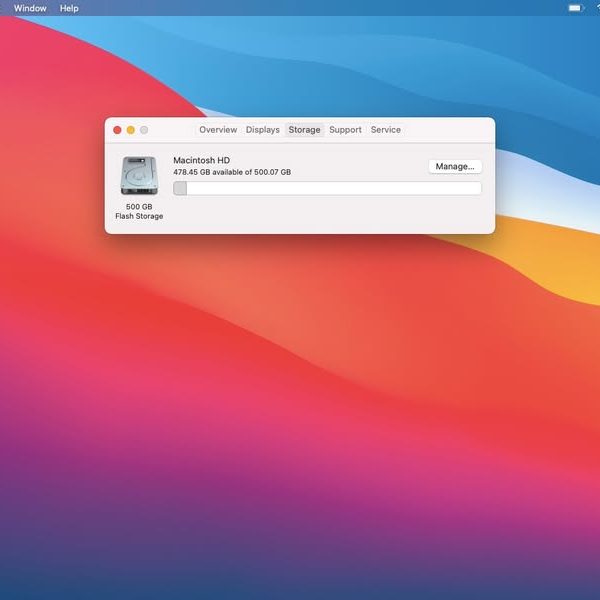This screenshot has width=600, height=600.
Task: Switch to the Overview tab
Action: coord(218,130)
